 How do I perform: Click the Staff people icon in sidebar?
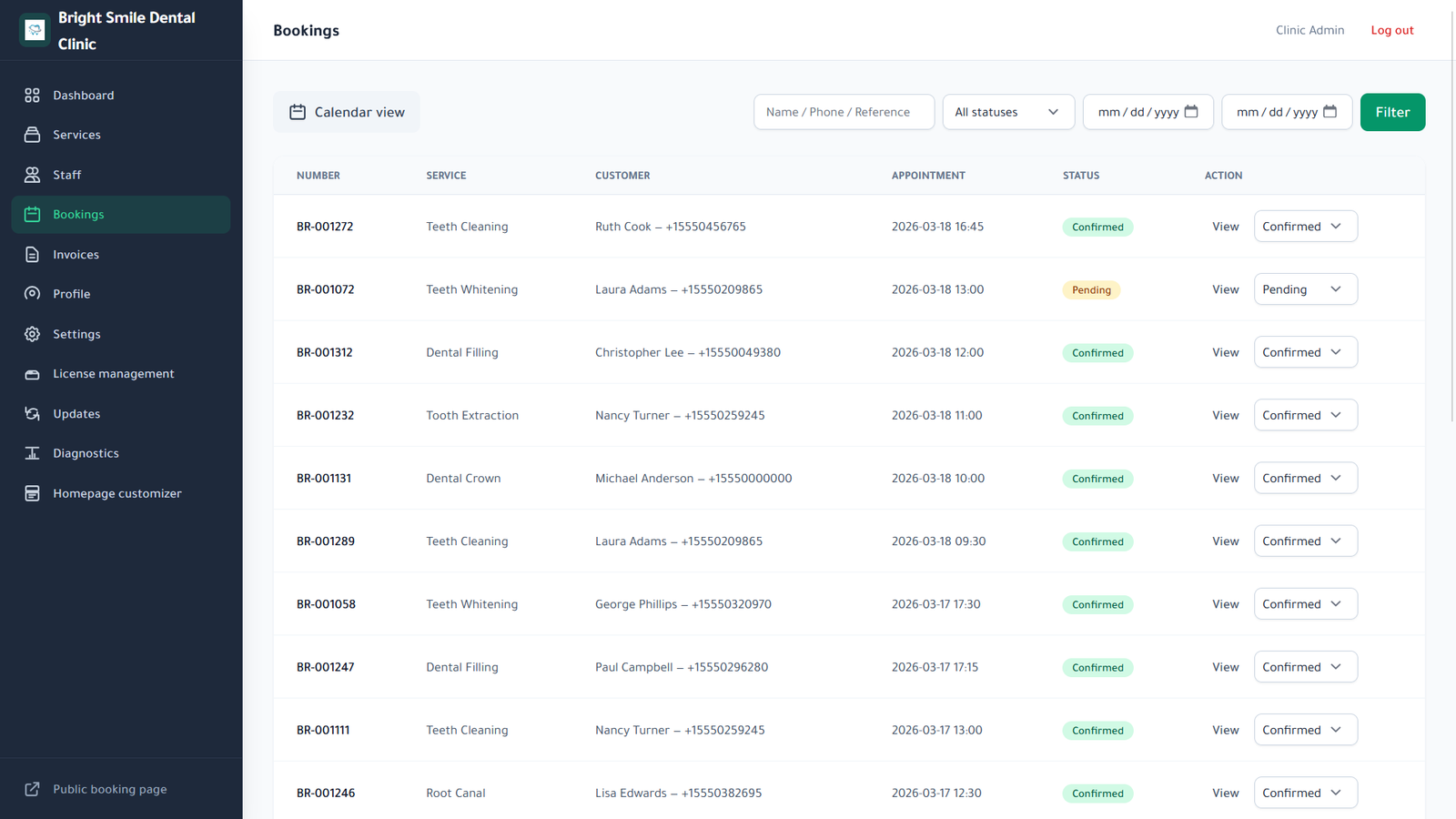point(32,175)
